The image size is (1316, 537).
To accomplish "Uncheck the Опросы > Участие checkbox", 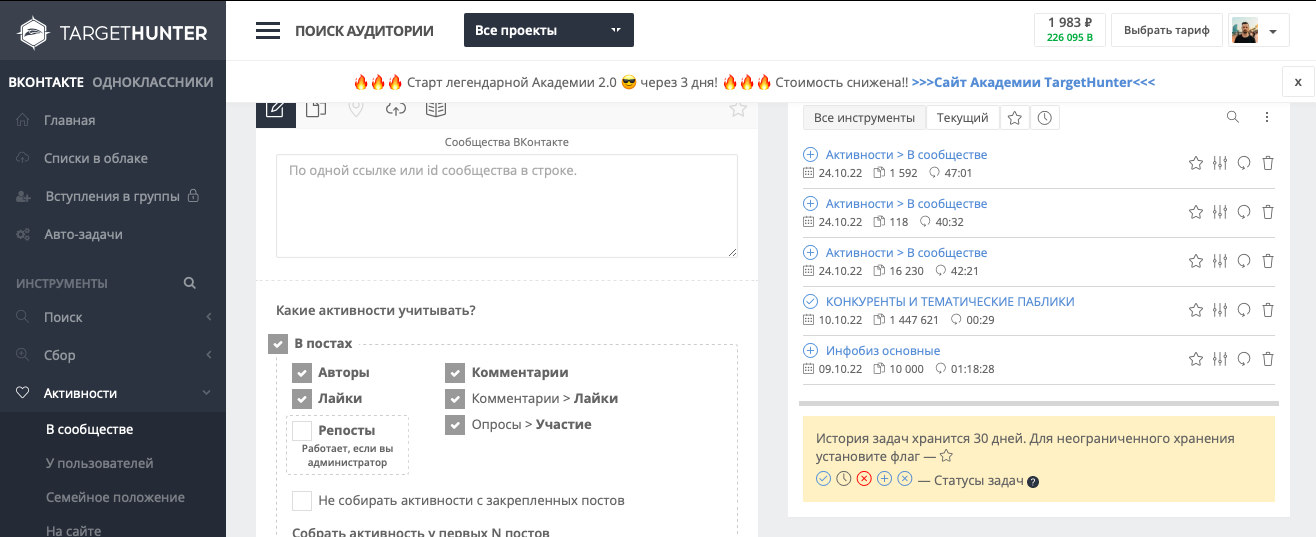I will (x=455, y=425).
